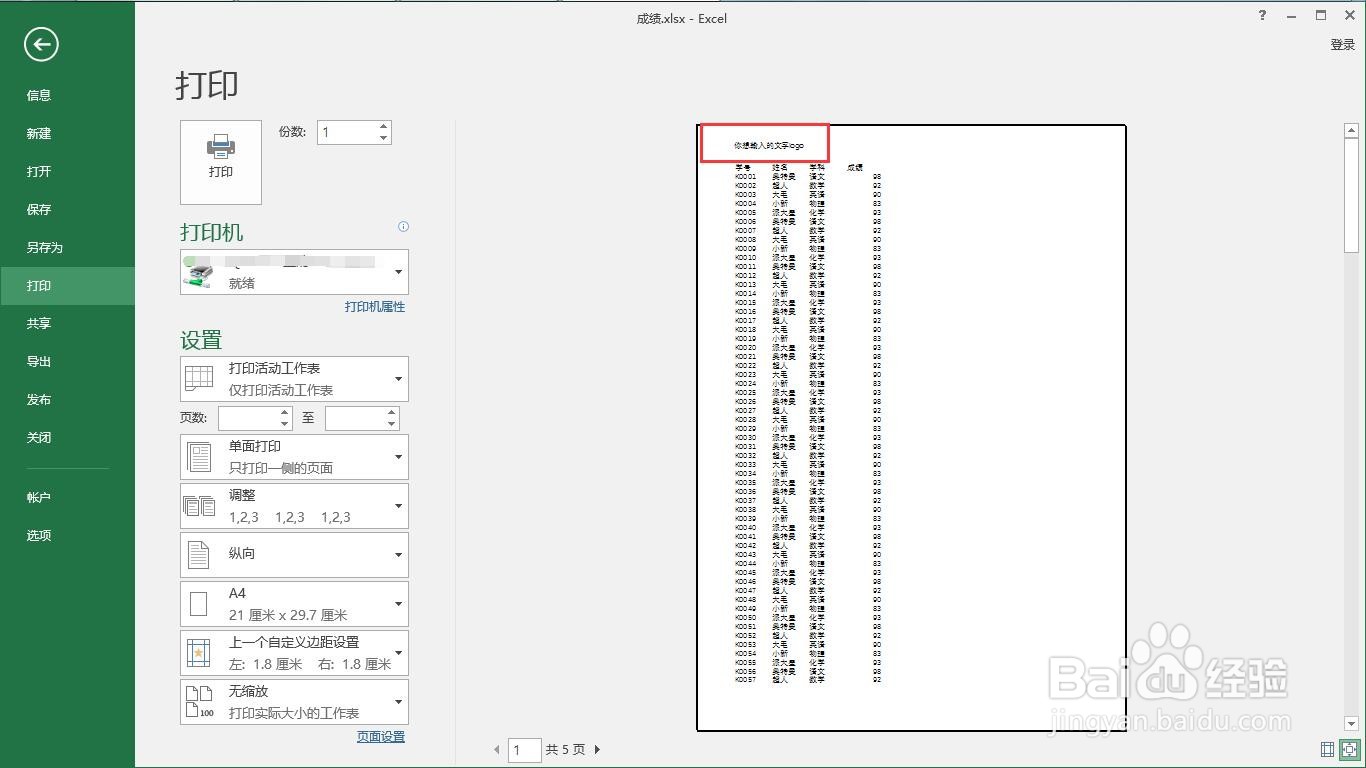Select Open in the backstage menu
The image size is (1366, 768).
point(67,171)
